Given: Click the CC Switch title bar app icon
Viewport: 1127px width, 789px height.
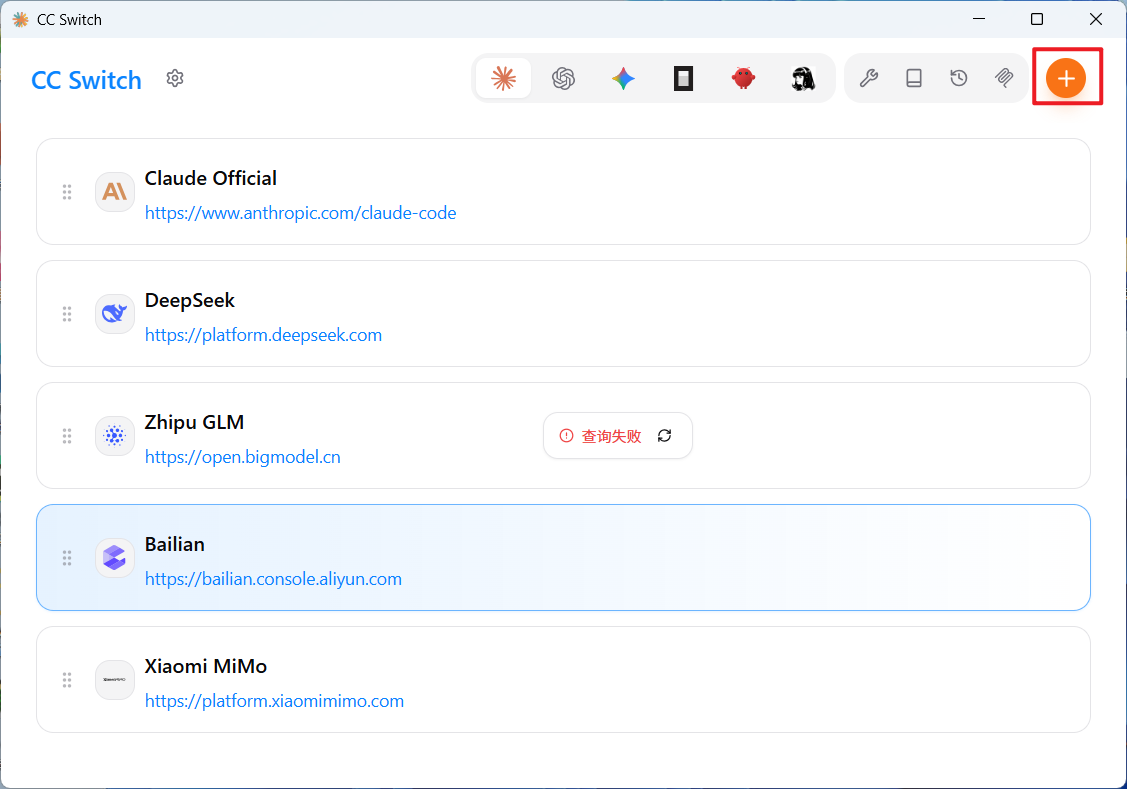Looking at the screenshot, I should (x=20, y=19).
